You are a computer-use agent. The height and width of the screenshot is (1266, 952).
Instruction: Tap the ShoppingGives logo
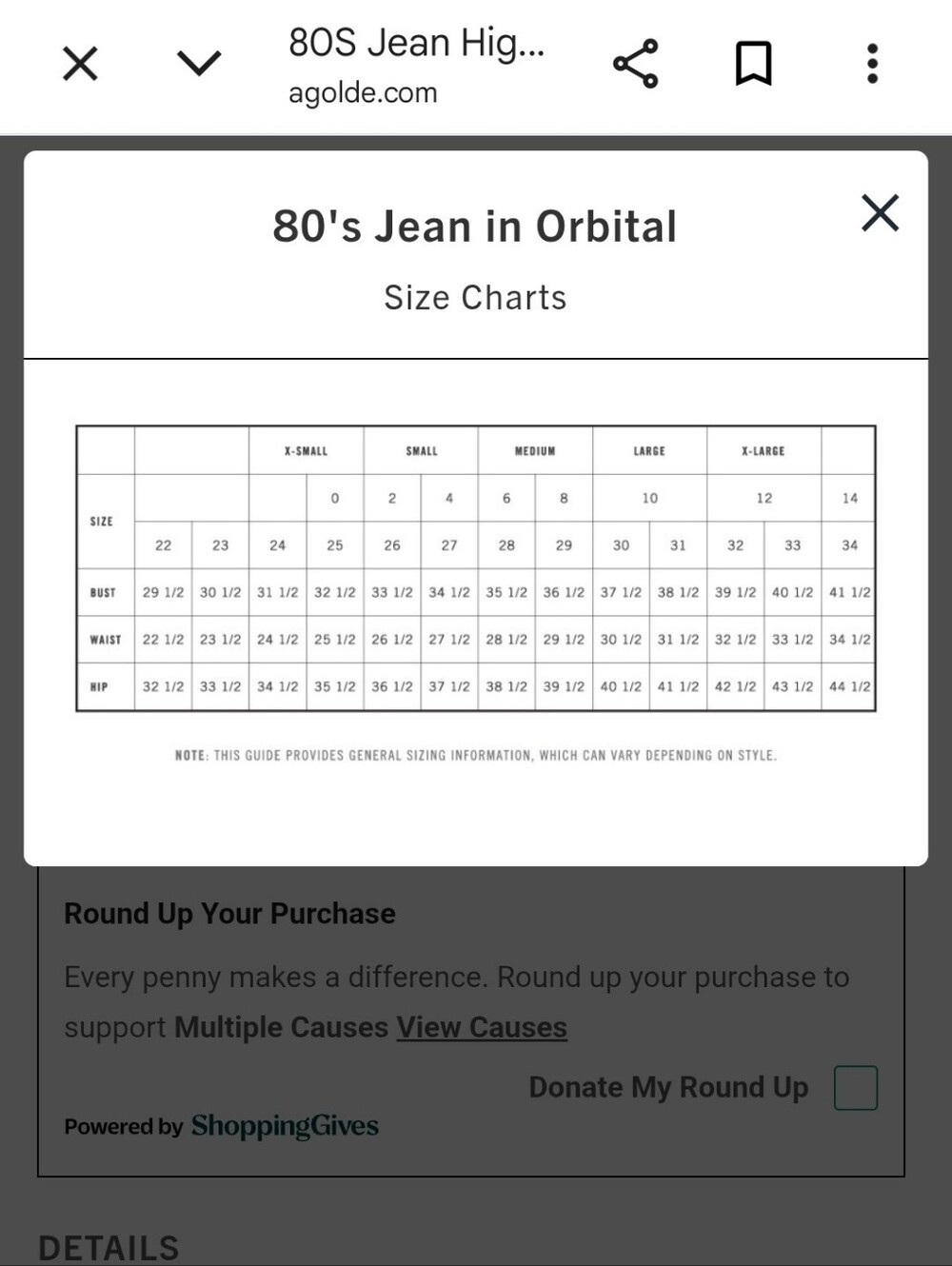coord(285,1126)
